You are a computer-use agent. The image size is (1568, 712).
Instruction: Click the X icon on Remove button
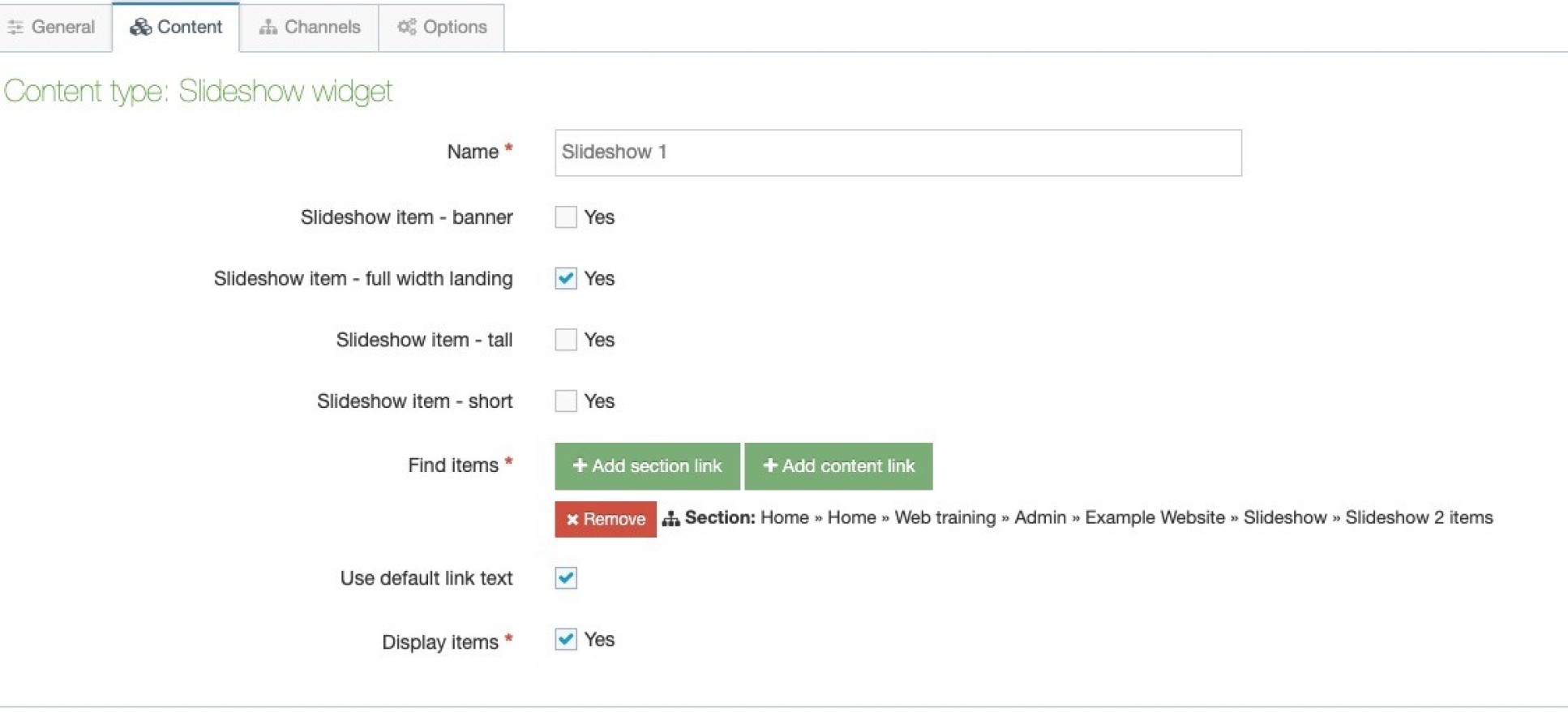click(x=572, y=520)
